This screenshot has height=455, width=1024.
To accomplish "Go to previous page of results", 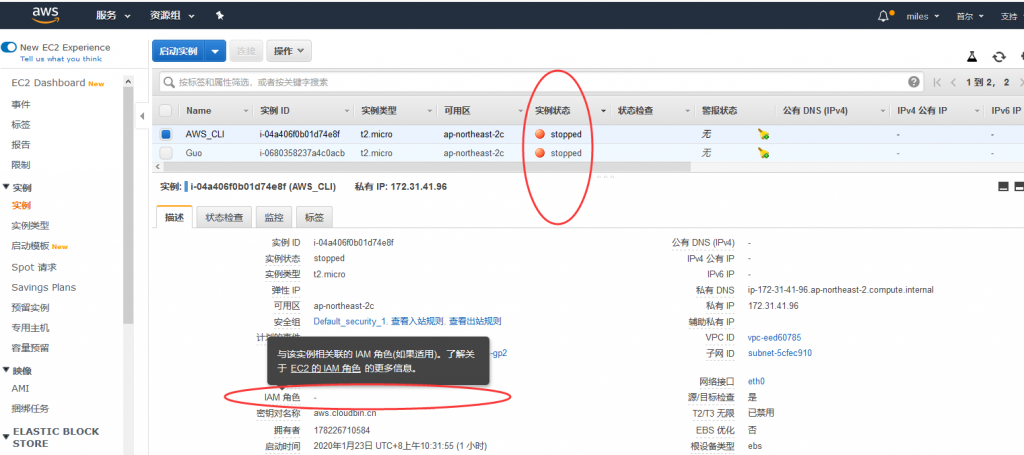I will click(953, 82).
